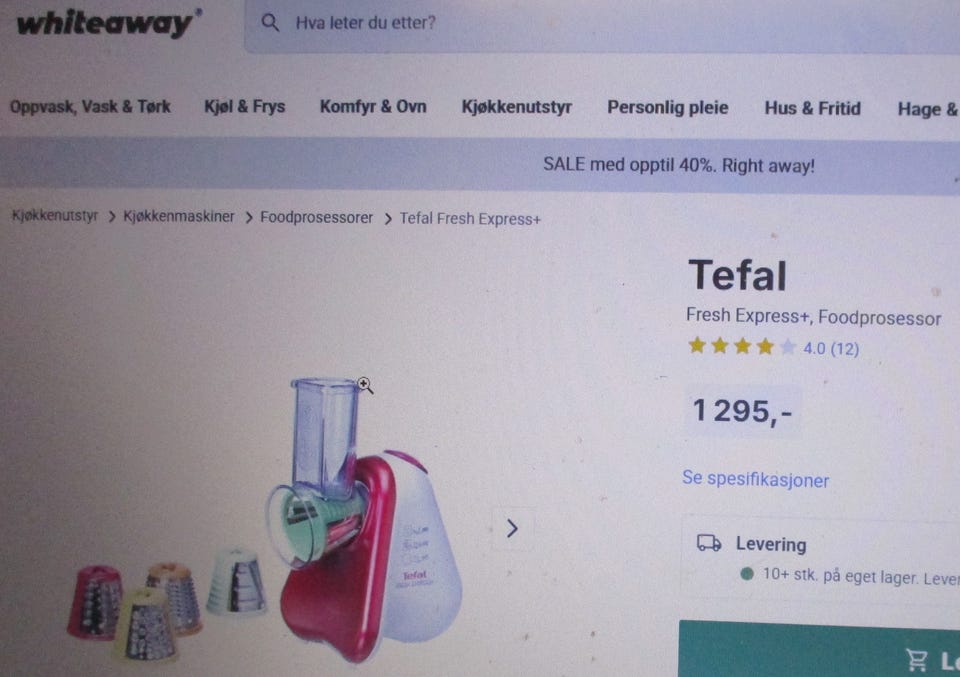This screenshot has width=960, height=677.
Task: Open the Hus & Fritid menu
Action: 812,108
